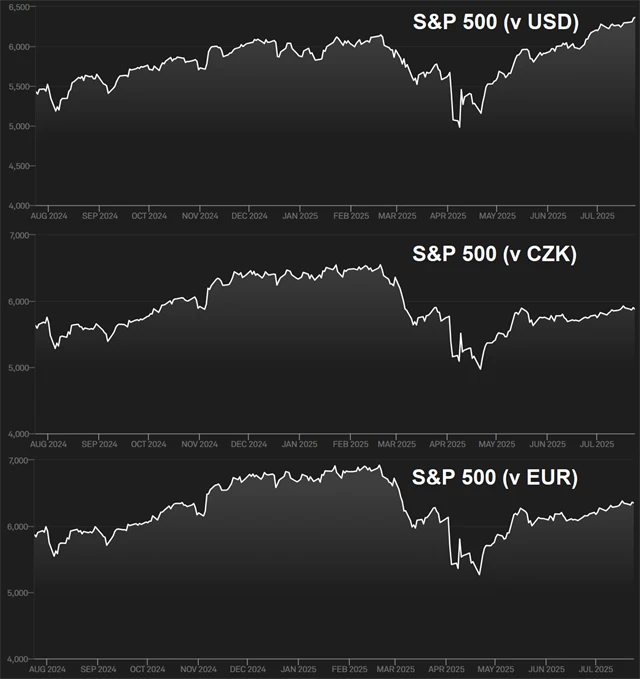
Task: Click the 6,500 label on the USD chart
Action: pyautogui.click(x=17, y=7)
